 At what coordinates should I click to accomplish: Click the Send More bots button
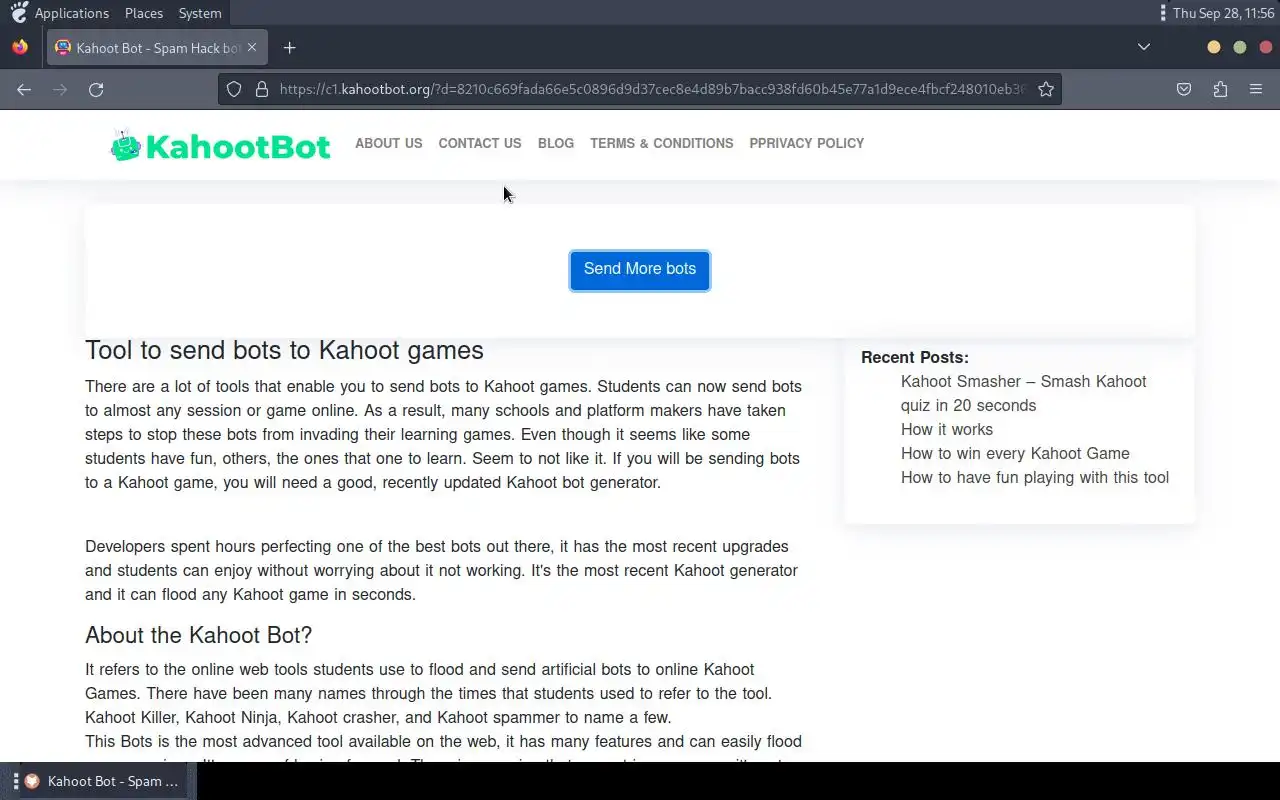[x=640, y=270]
